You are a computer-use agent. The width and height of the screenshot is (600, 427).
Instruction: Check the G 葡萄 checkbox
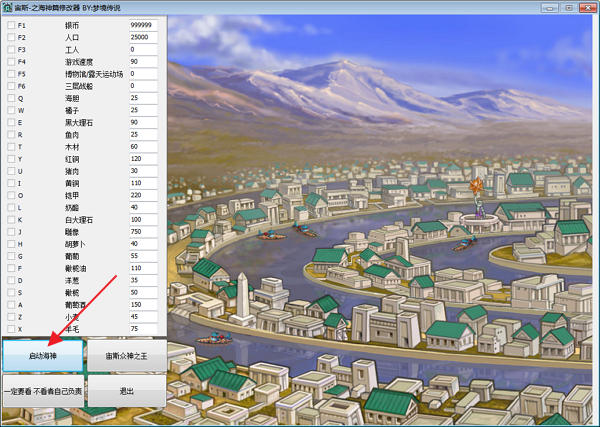(x=11, y=256)
